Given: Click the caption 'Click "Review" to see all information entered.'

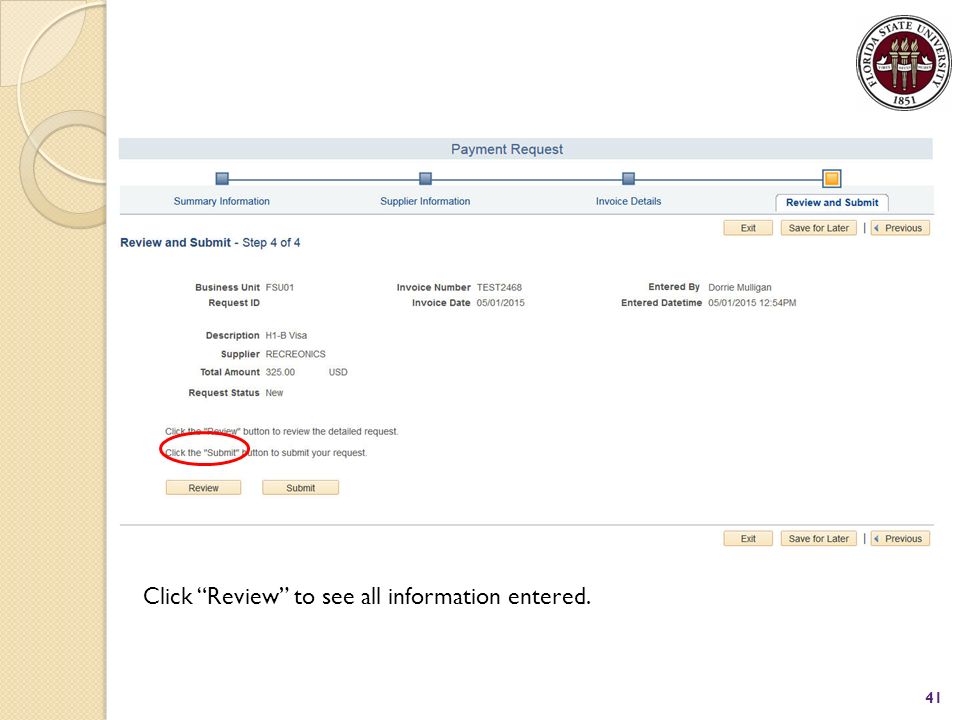Looking at the screenshot, I should pyautogui.click(x=367, y=596).
